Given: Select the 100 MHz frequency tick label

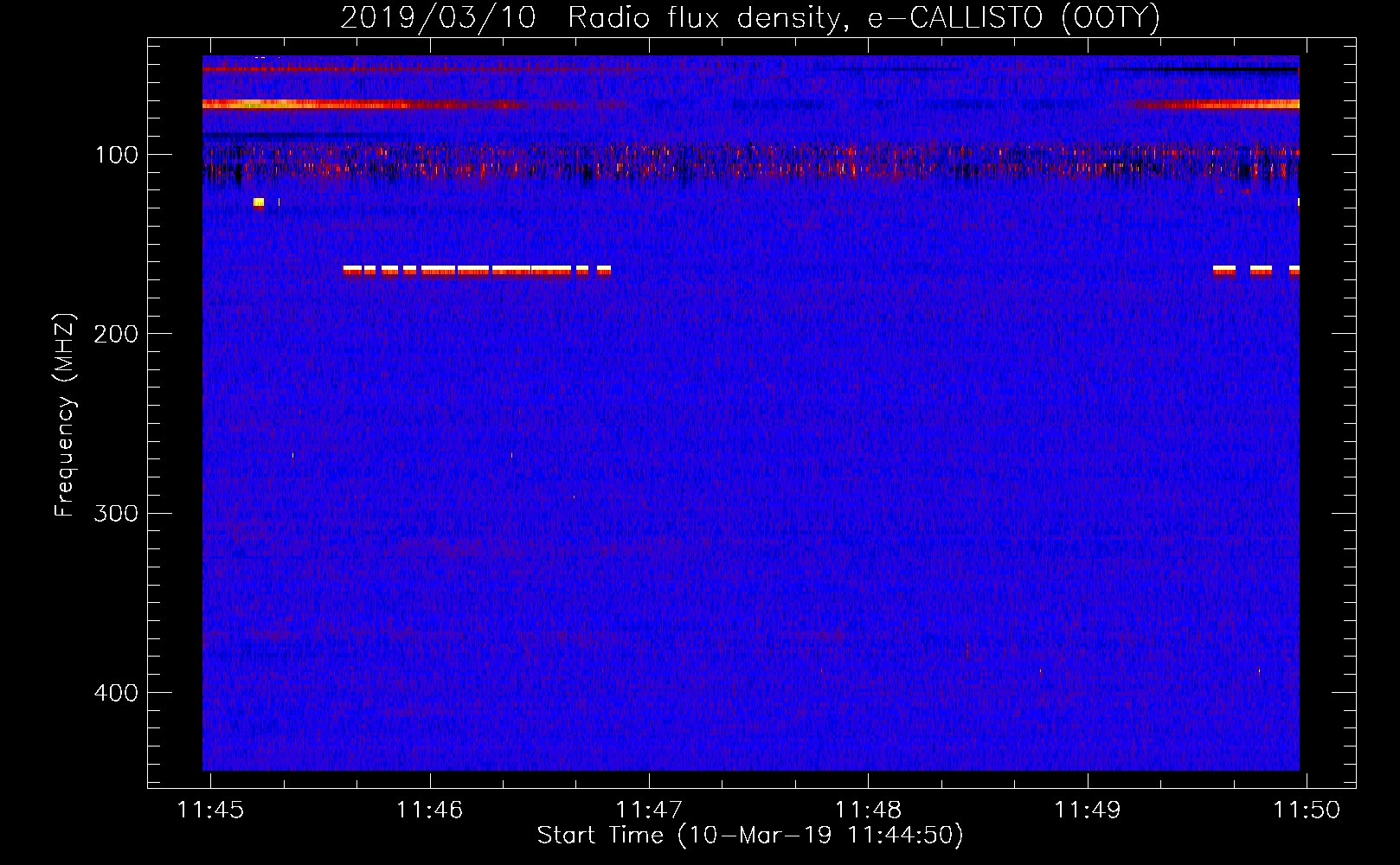Looking at the screenshot, I should [116, 155].
